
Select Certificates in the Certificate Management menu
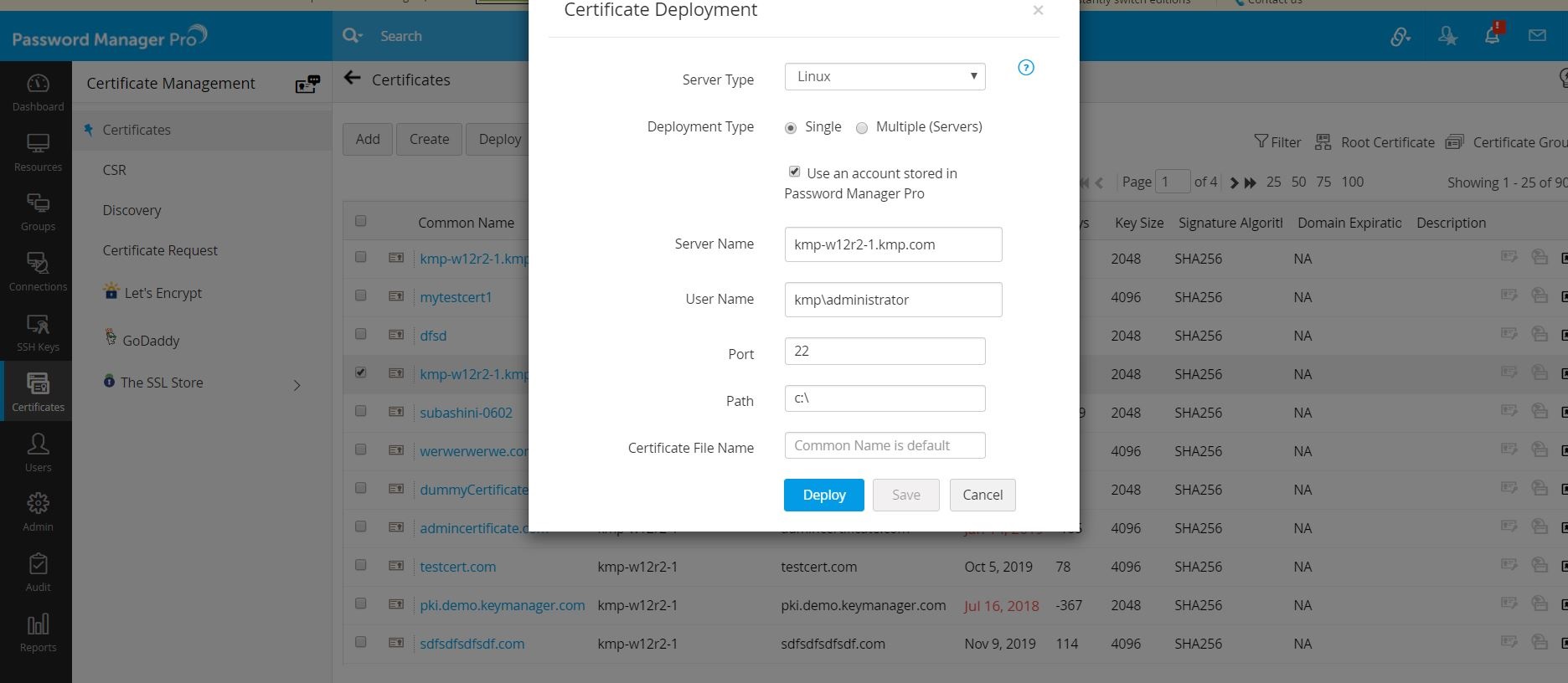[137, 130]
